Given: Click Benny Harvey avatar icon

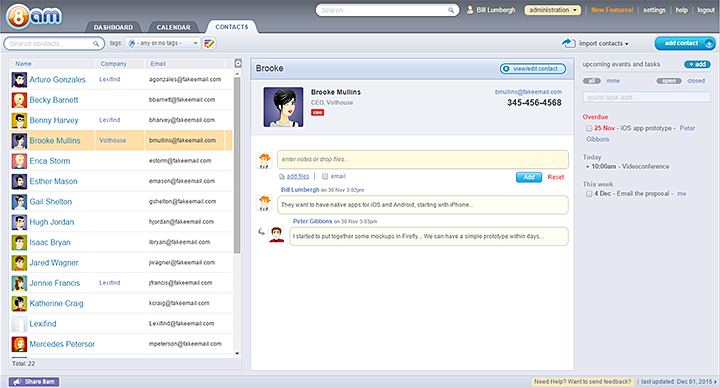Looking at the screenshot, I should (19, 120).
